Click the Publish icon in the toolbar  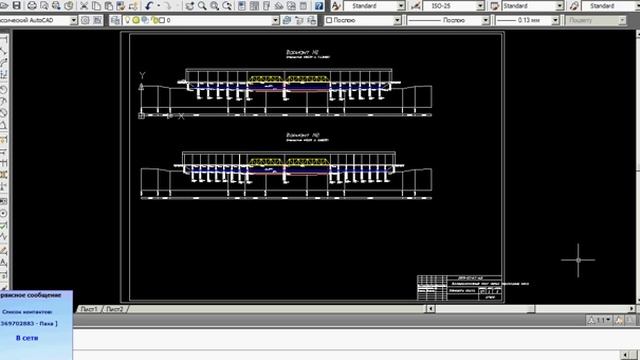(56, 6)
